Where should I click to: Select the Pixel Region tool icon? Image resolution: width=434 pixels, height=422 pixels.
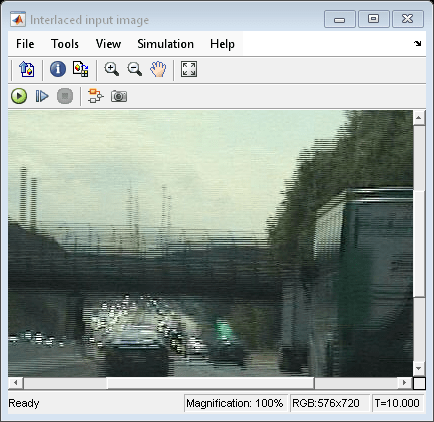[81, 69]
